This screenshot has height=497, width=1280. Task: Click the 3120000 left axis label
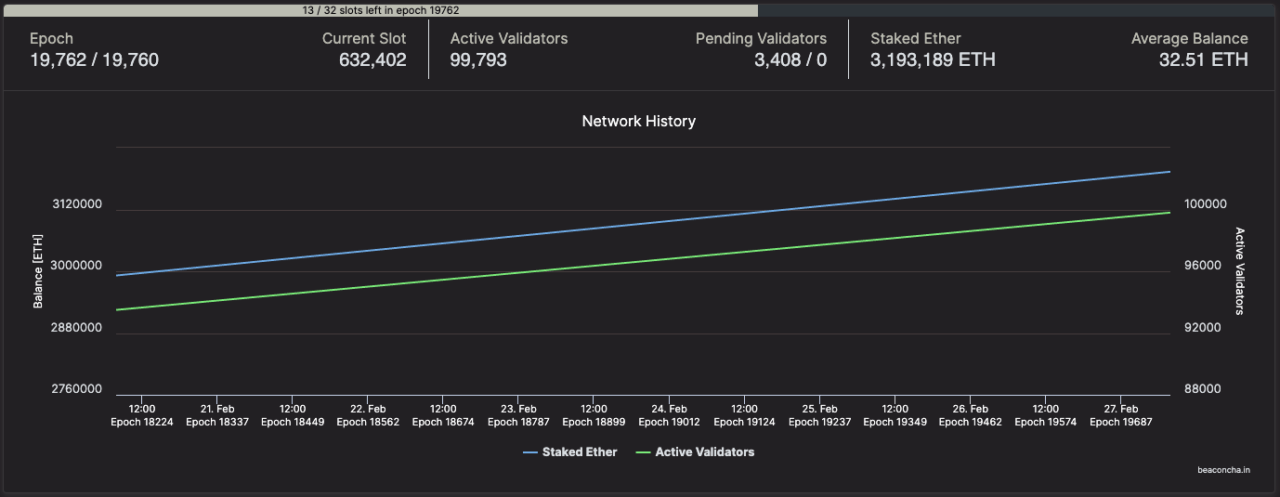(77, 204)
